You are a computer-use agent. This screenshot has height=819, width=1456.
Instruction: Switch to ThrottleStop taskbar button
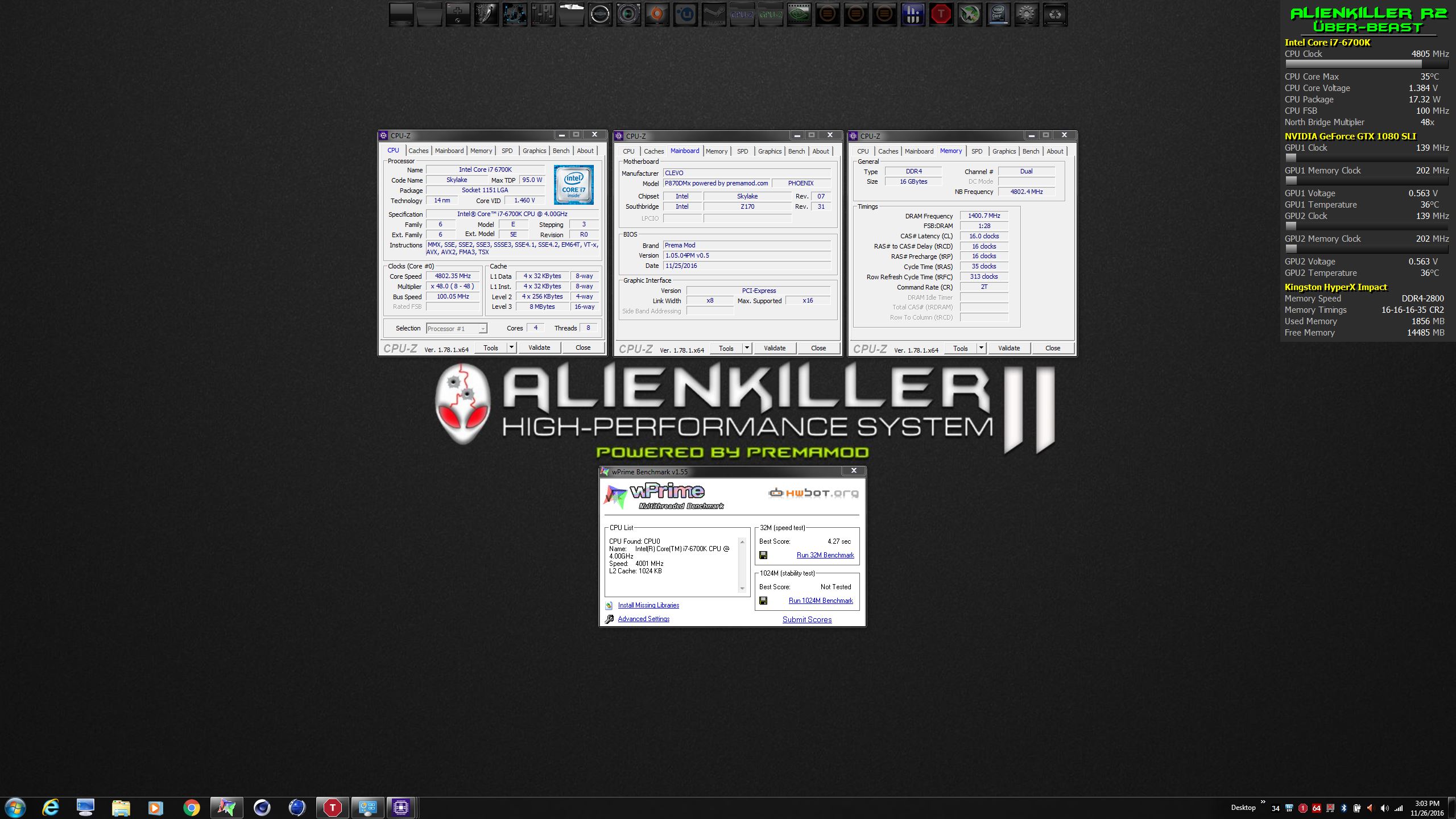coord(333,808)
